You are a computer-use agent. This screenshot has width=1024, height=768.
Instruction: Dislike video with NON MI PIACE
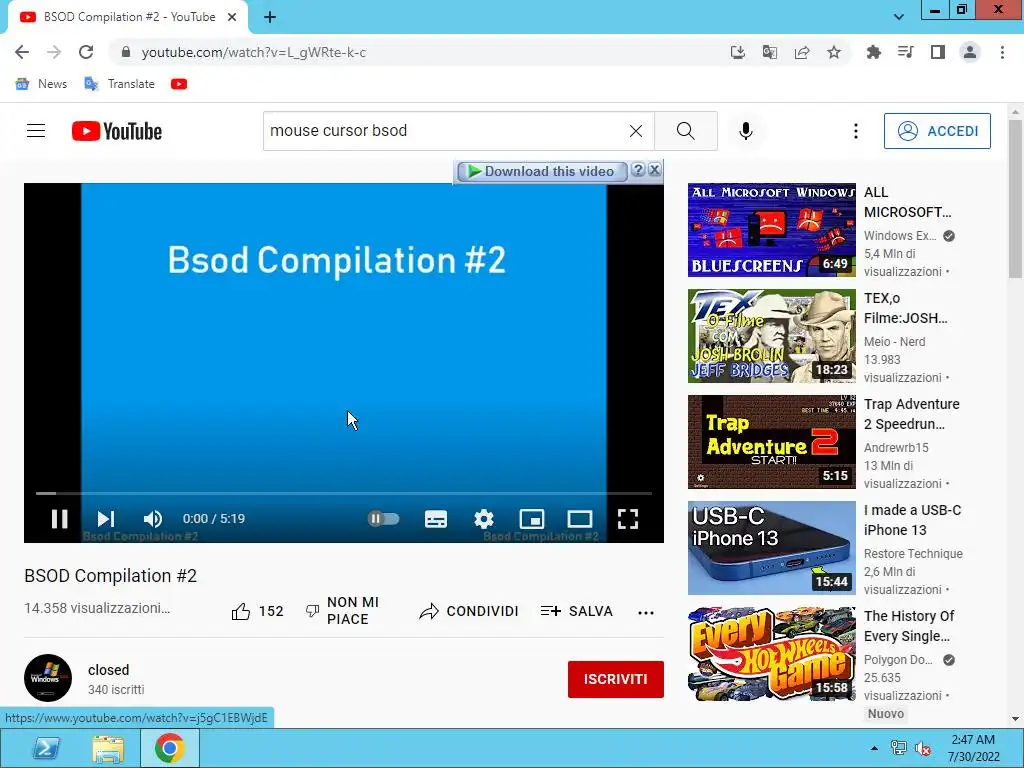tap(342, 611)
